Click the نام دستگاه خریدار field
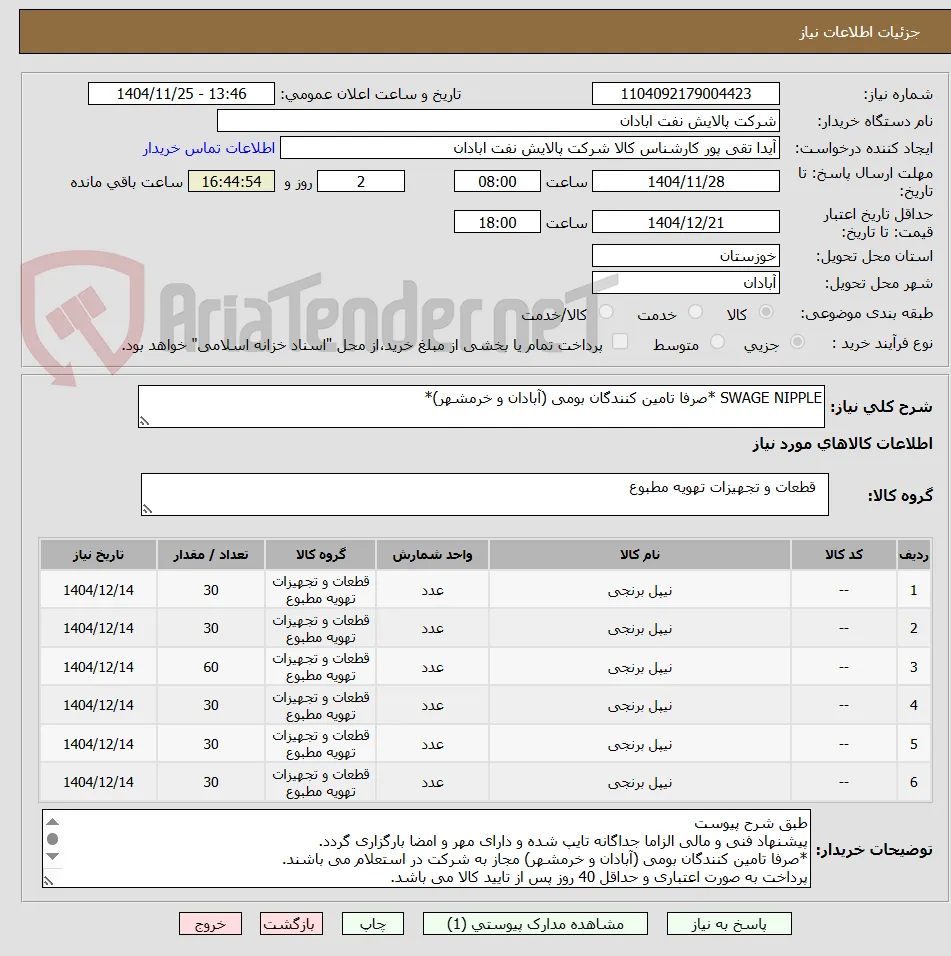The width and height of the screenshot is (951, 956). (x=498, y=121)
